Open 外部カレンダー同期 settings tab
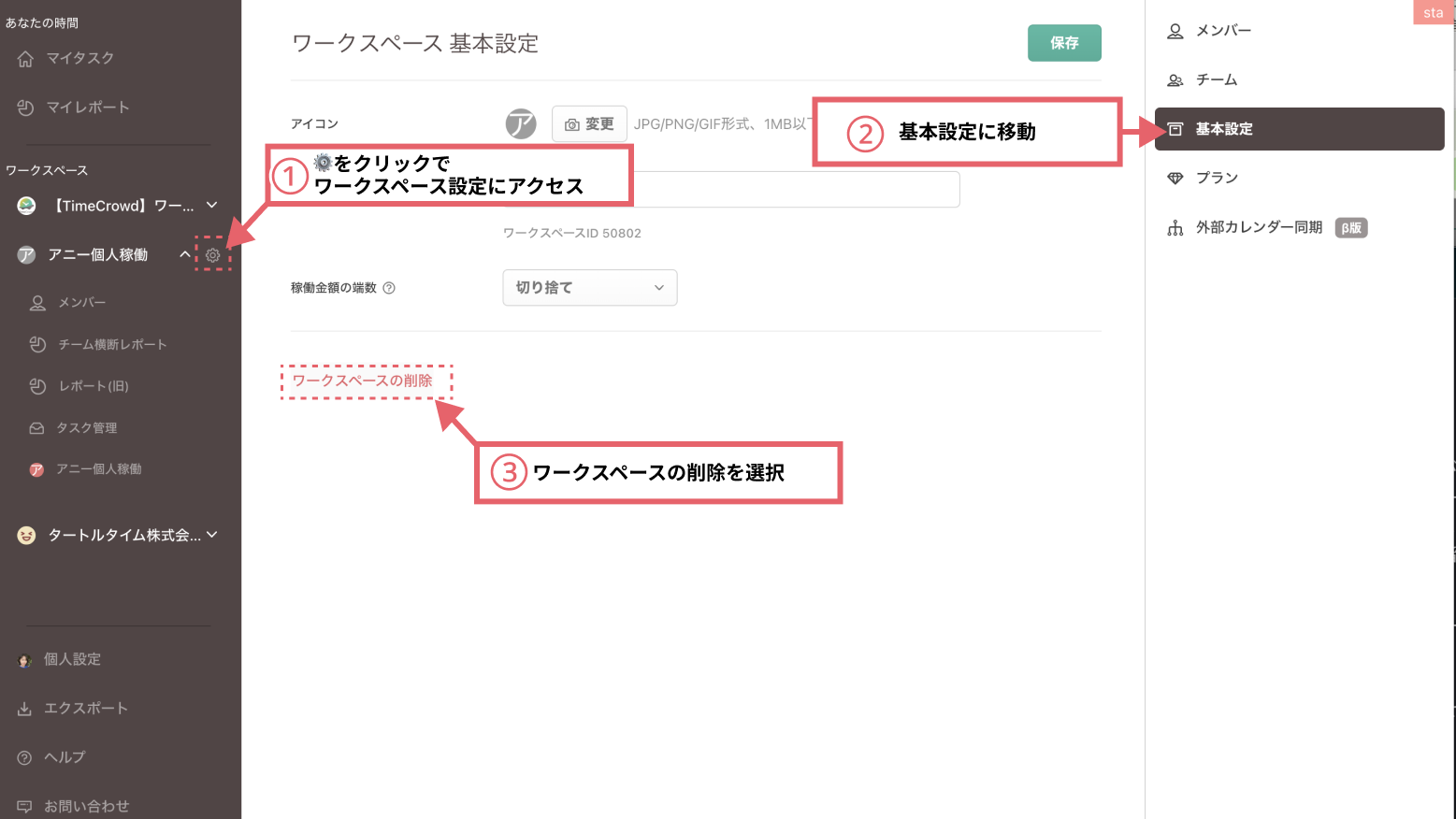This screenshot has width=1456, height=819. (1258, 227)
